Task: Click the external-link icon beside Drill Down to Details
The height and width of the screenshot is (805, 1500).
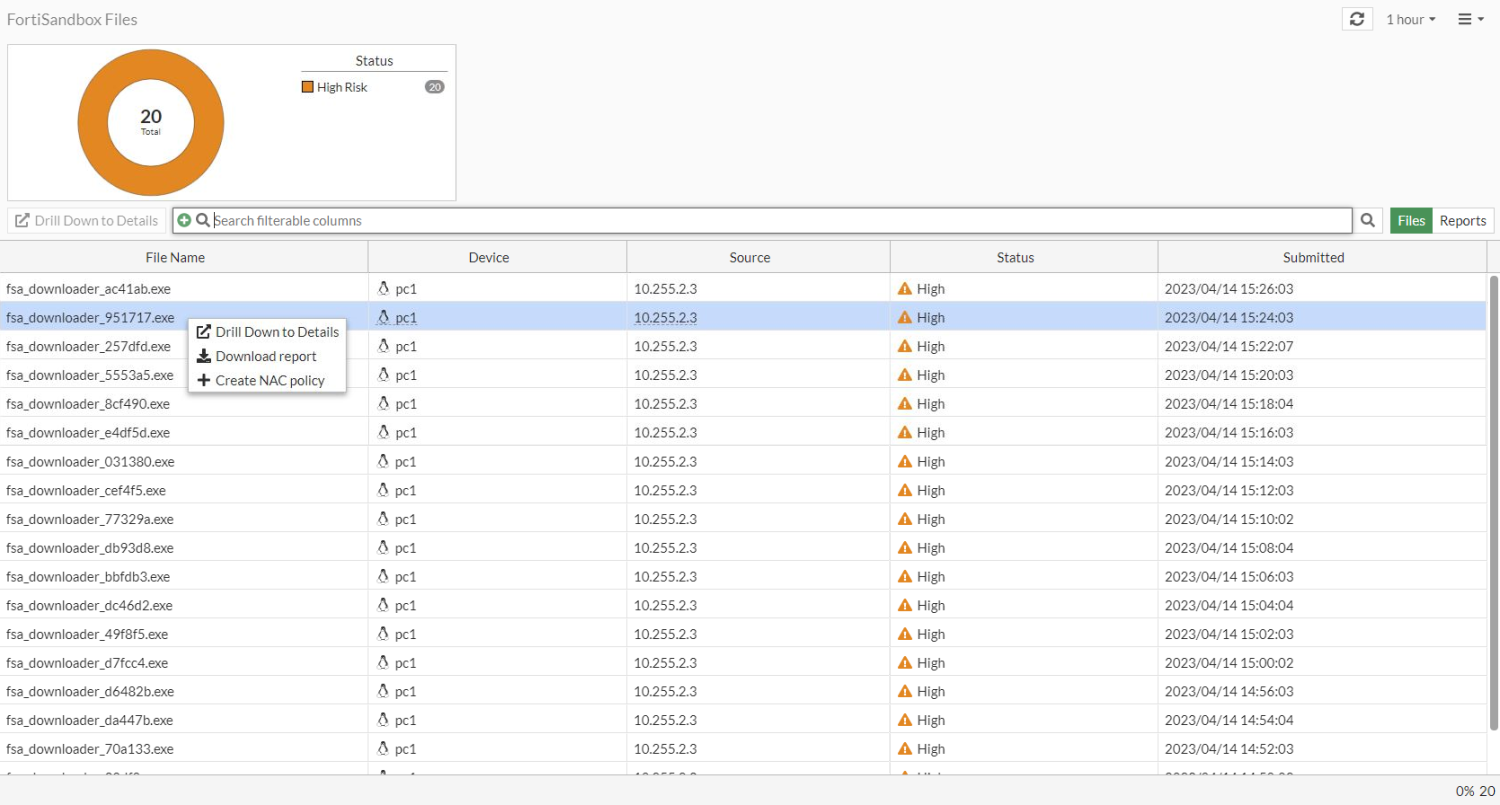Action: pos(204,331)
